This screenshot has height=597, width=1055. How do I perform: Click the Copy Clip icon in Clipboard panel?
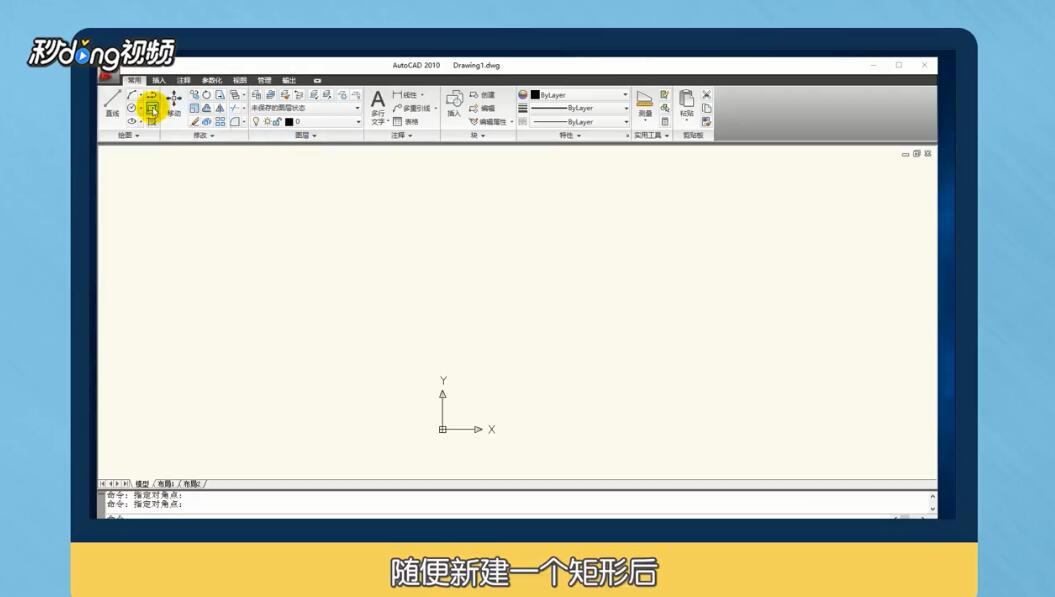(x=706, y=108)
